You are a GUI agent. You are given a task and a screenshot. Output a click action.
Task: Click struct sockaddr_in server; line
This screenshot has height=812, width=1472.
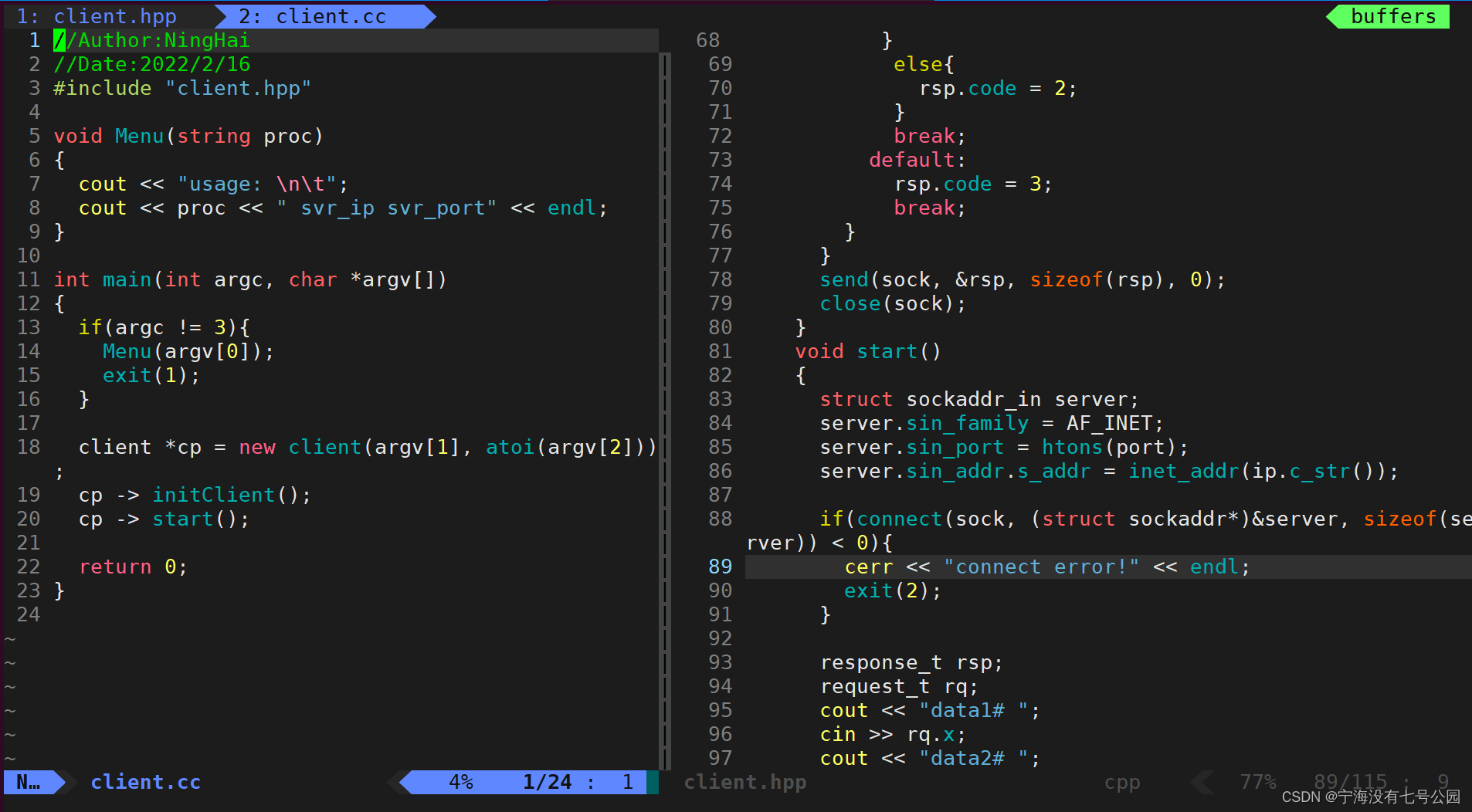[x=979, y=399]
